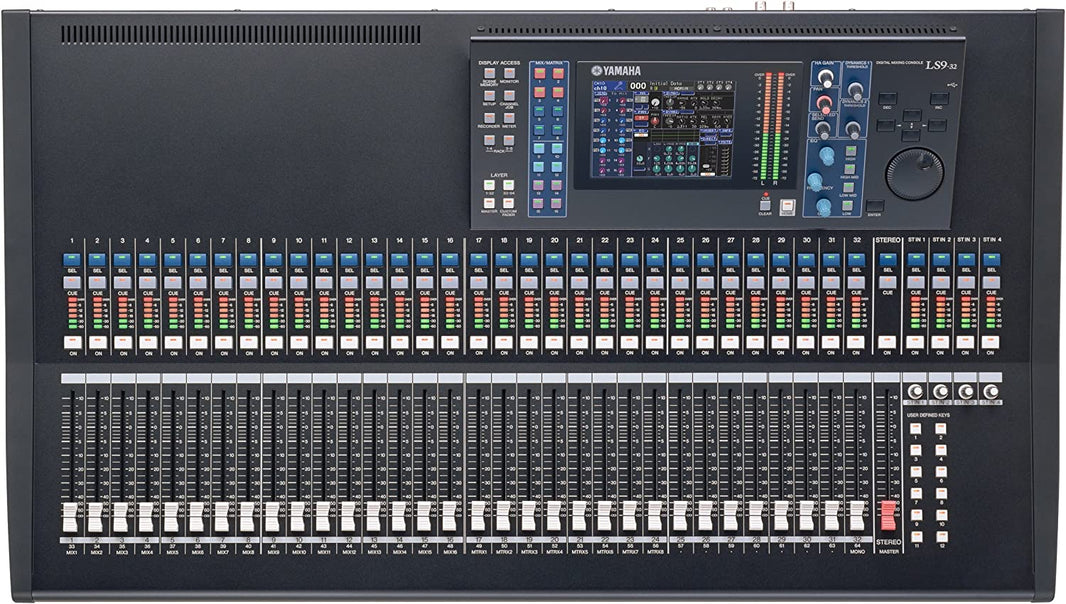Click the channel 1 fader cap
1066x604 pixels.
tap(71, 517)
